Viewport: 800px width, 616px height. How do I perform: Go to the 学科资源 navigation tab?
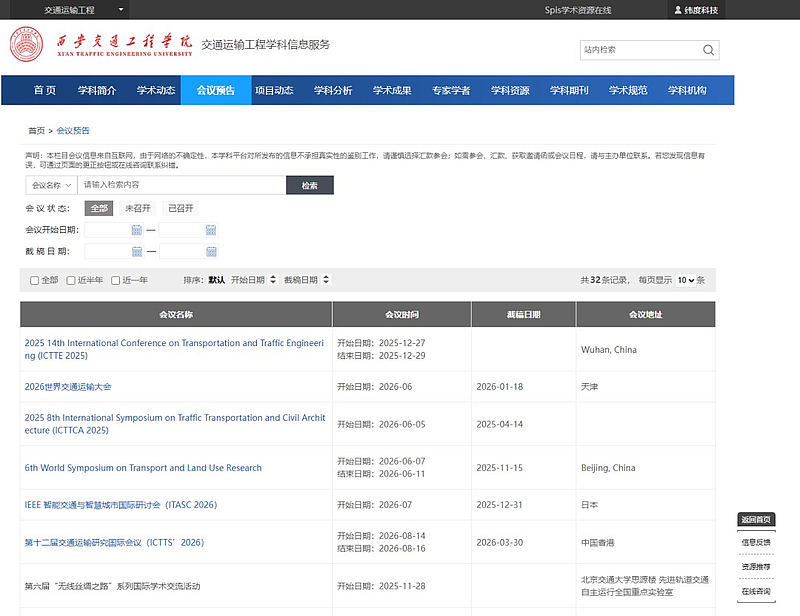[x=510, y=90]
